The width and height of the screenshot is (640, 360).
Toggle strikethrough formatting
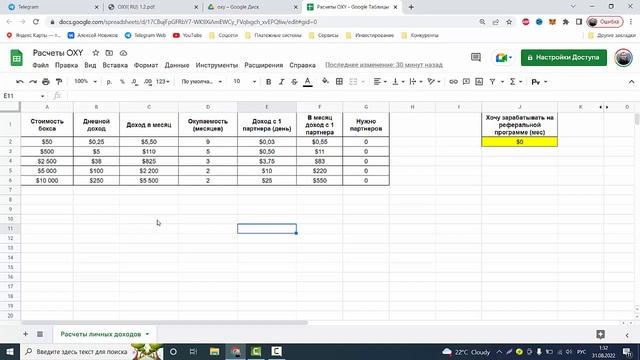click(x=294, y=82)
